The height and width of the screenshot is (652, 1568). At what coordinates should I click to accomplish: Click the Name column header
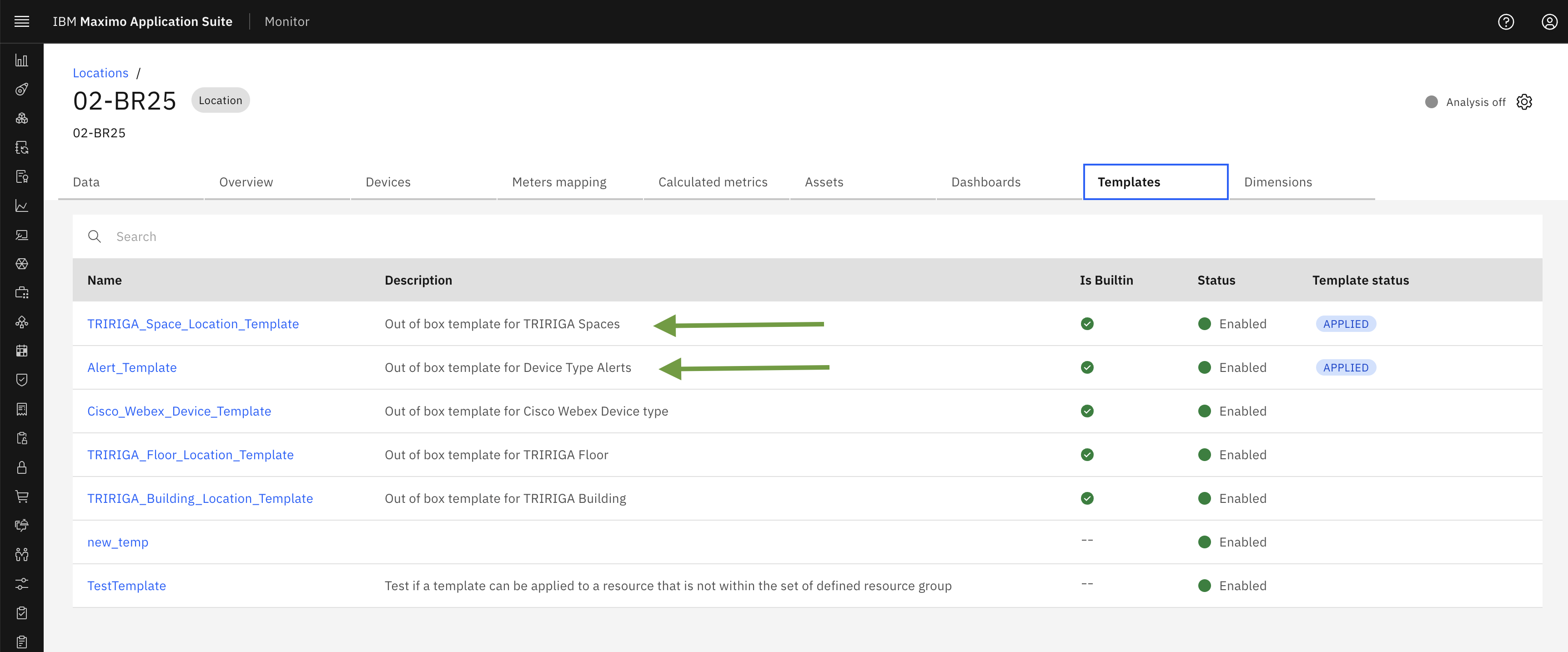coord(105,280)
